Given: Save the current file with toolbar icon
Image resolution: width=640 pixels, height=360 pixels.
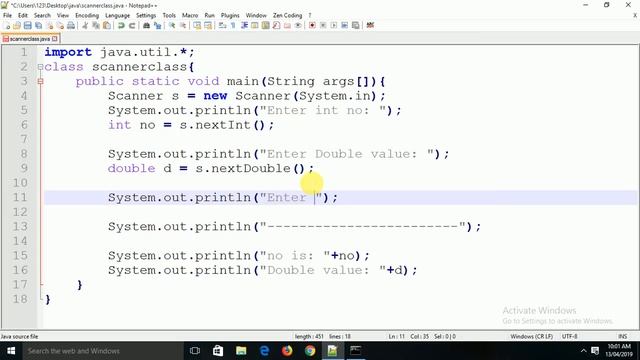Looking at the screenshot, I should tap(27, 25).
